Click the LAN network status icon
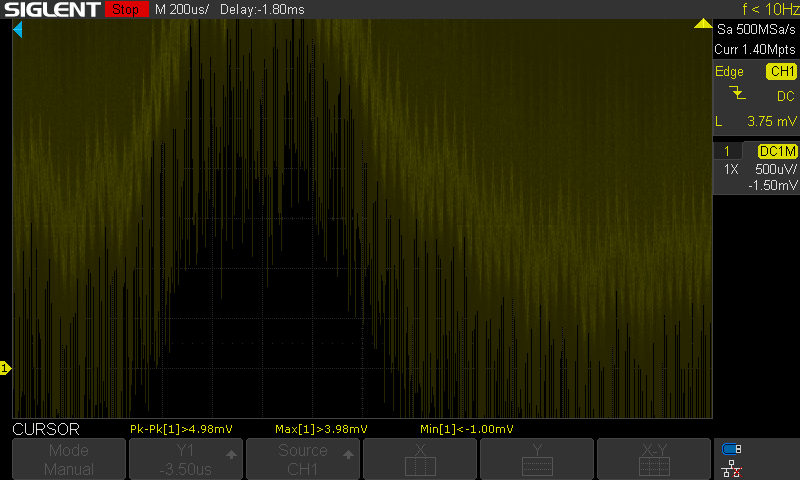The width and height of the screenshot is (800, 480). point(732,468)
